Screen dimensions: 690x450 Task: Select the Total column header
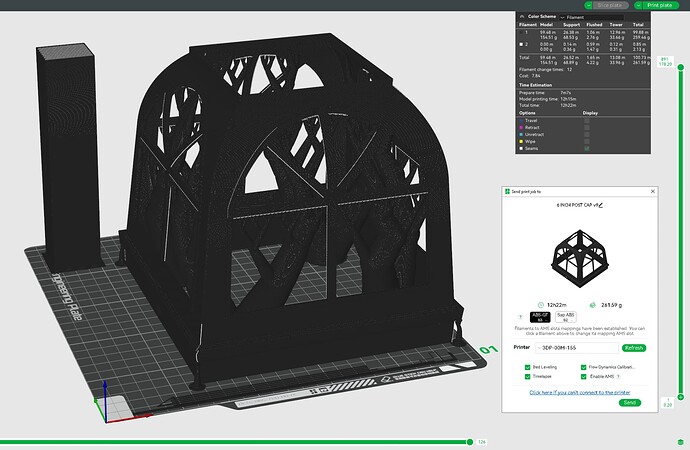638,25
